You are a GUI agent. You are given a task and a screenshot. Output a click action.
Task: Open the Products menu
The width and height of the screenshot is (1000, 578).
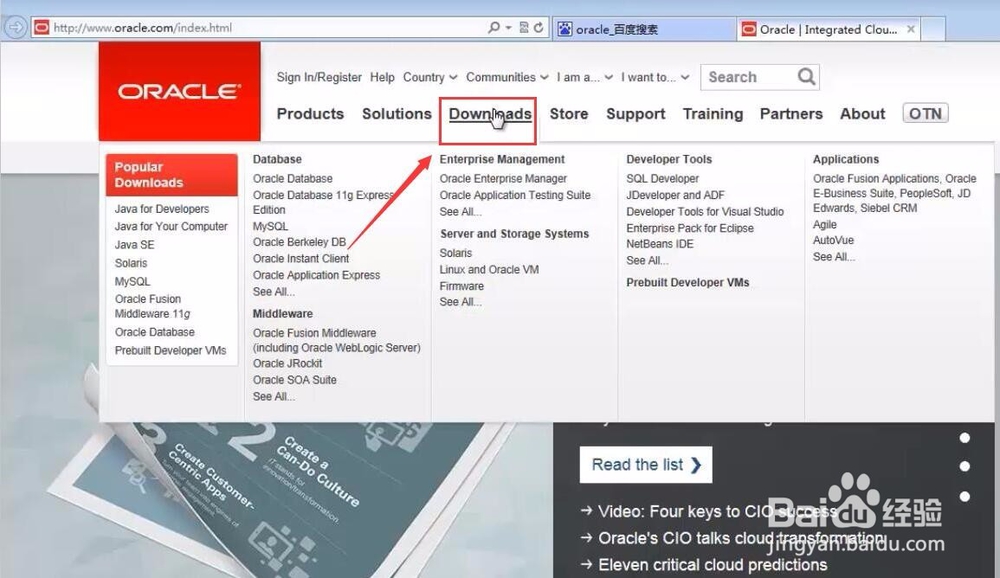pos(310,114)
